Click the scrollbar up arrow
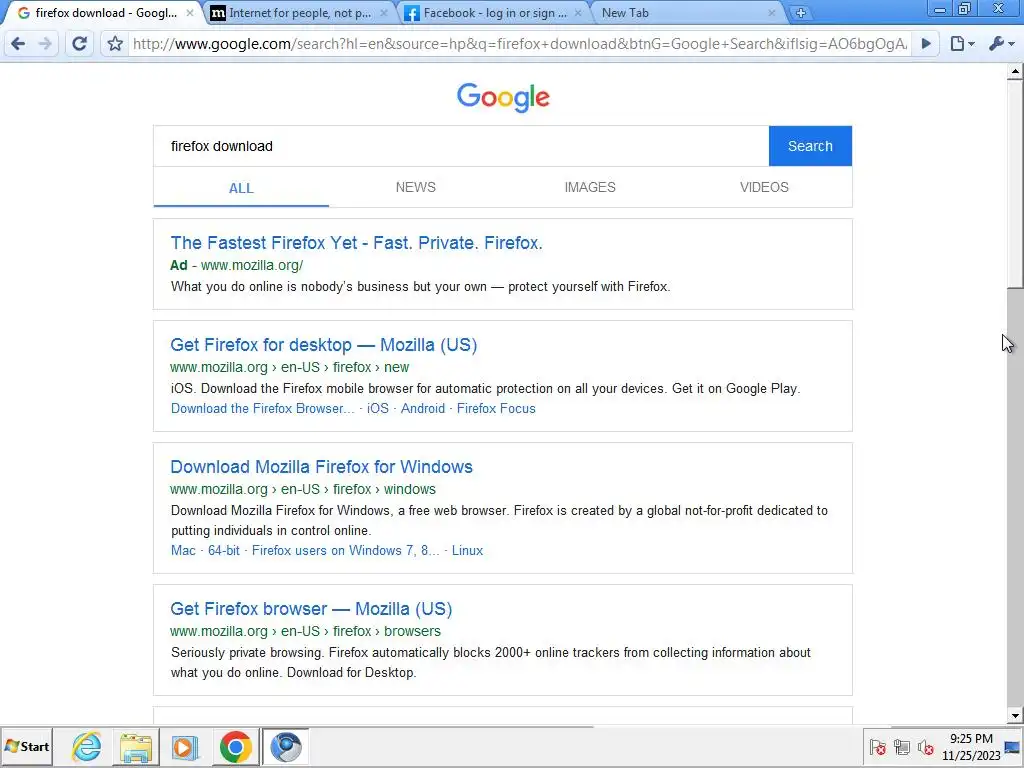 tap(1016, 71)
